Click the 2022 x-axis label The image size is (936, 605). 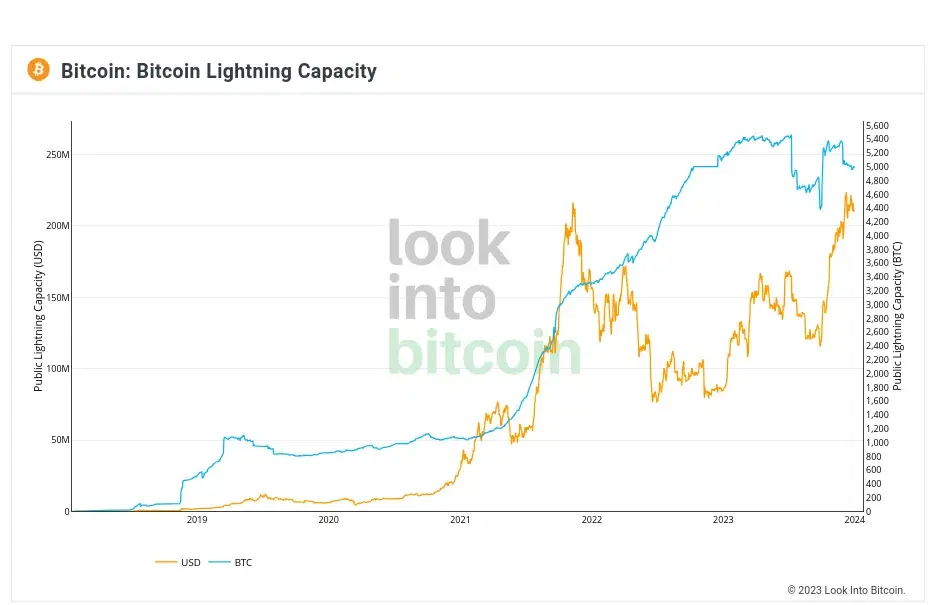tap(592, 520)
